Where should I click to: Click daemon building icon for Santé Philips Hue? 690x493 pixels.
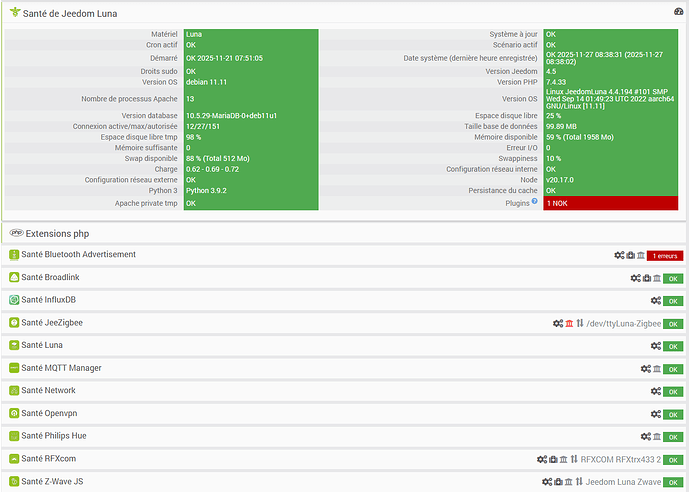tap(657, 437)
